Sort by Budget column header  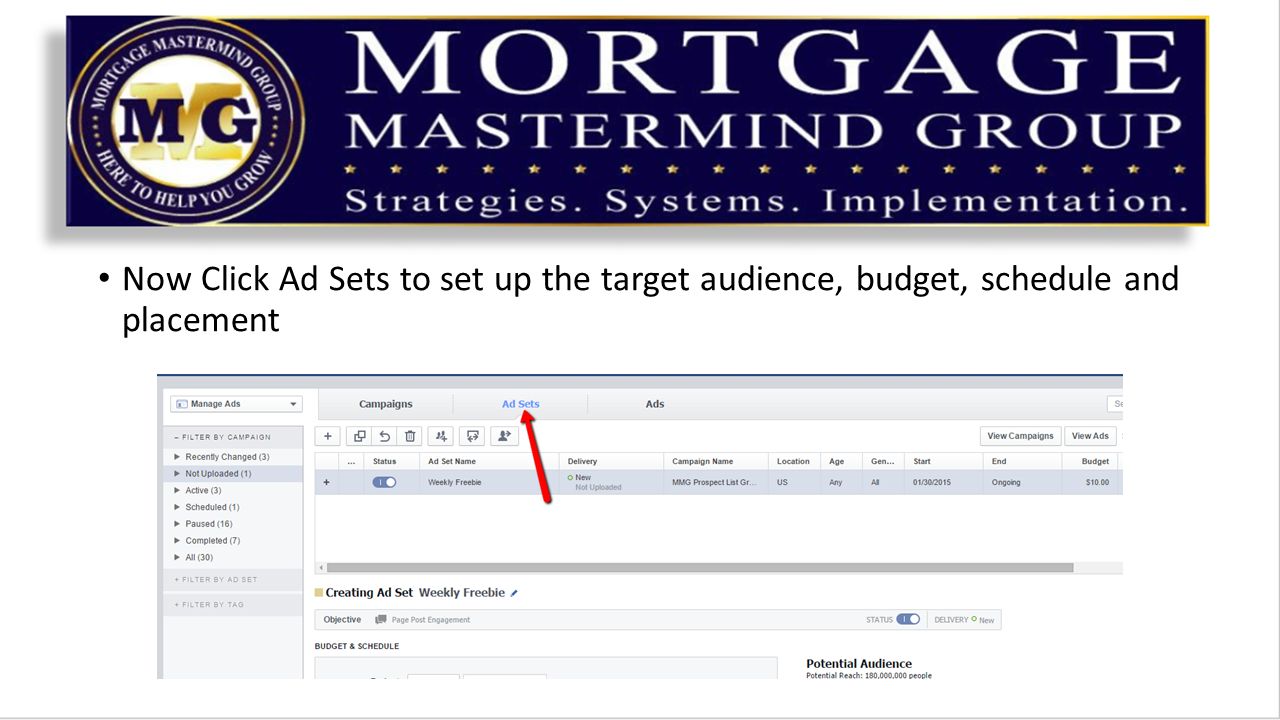1090,462
